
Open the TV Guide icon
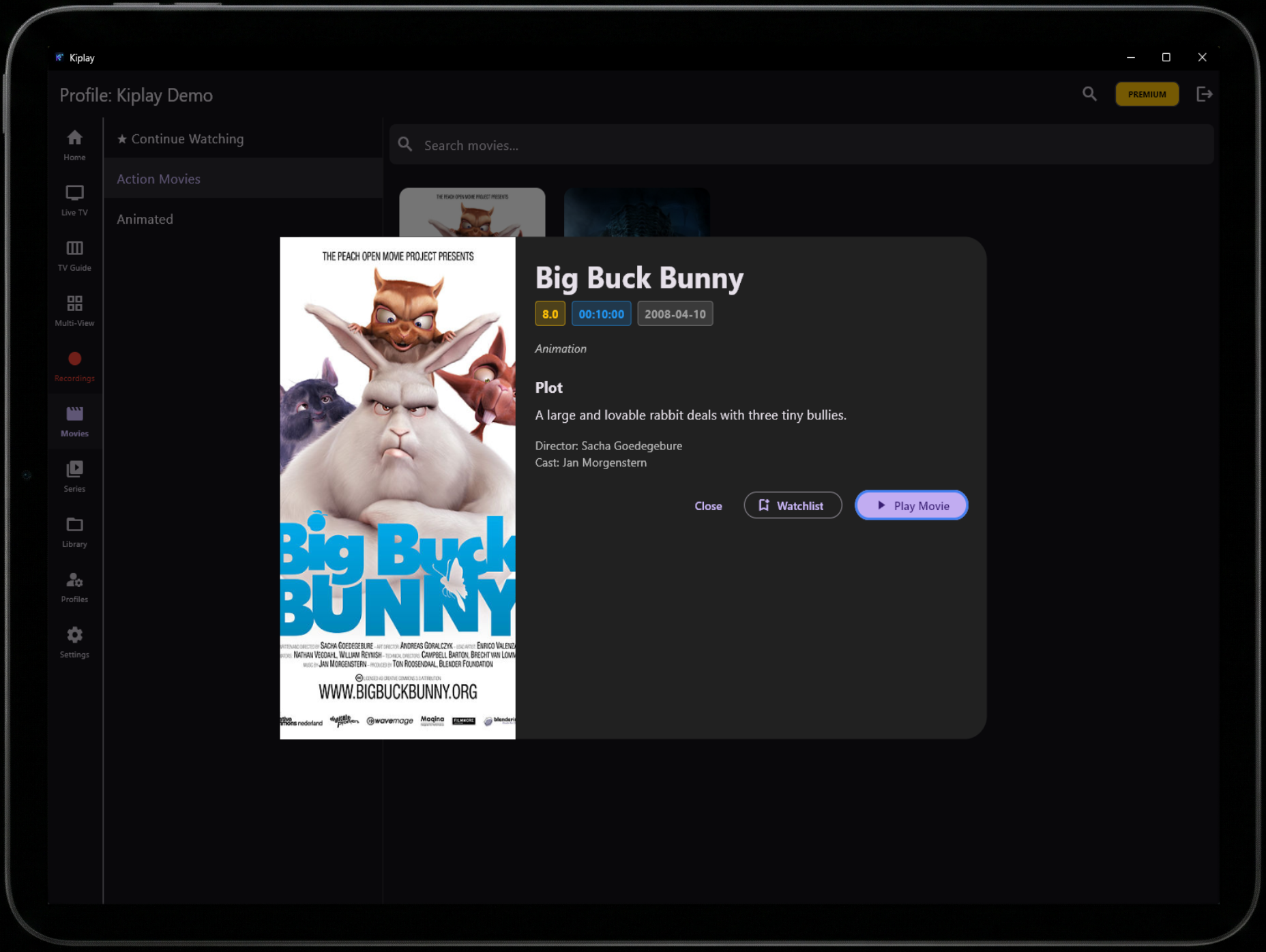pyautogui.click(x=74, y=255)
